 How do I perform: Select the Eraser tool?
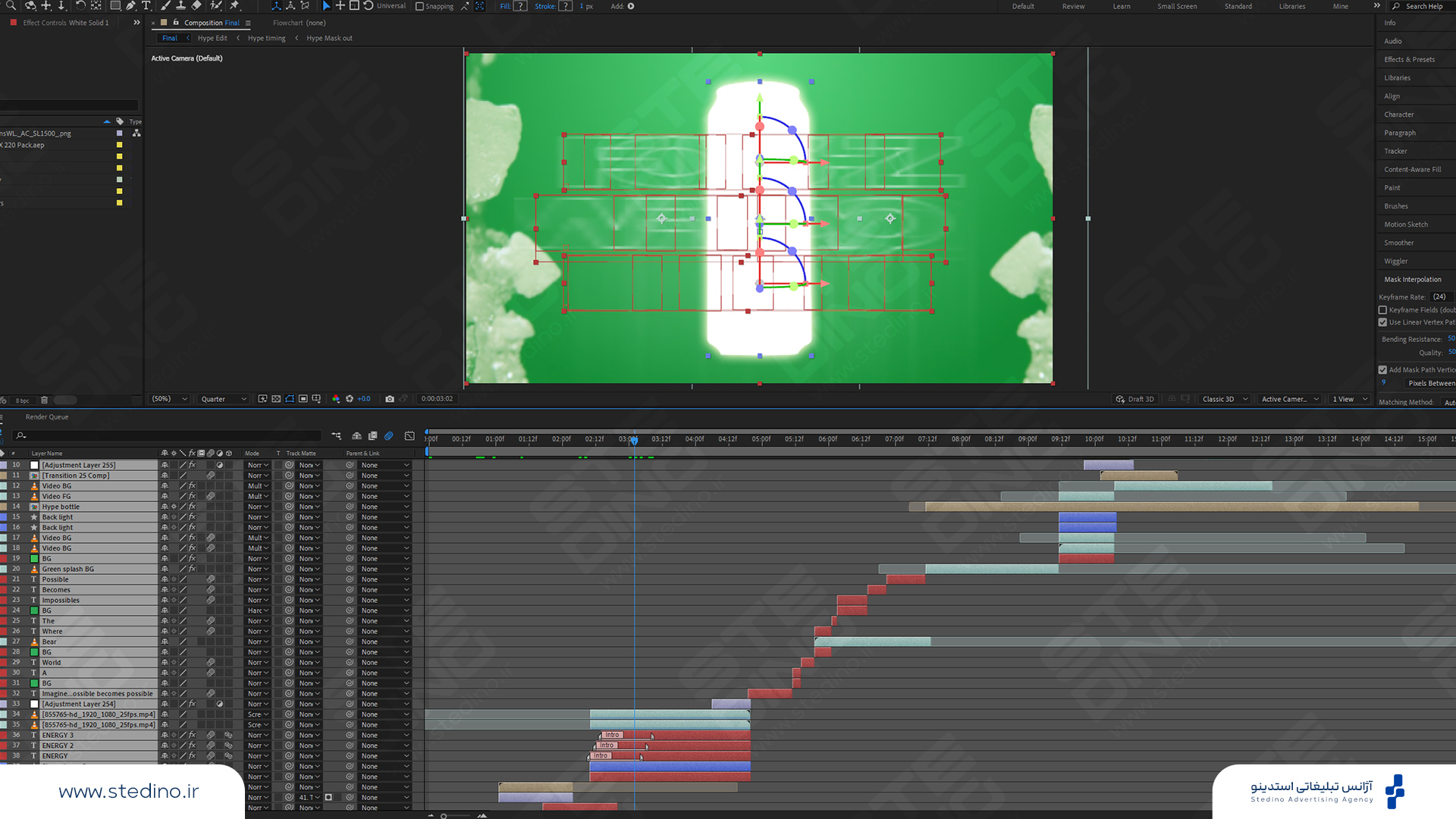(x=196, y=5)
